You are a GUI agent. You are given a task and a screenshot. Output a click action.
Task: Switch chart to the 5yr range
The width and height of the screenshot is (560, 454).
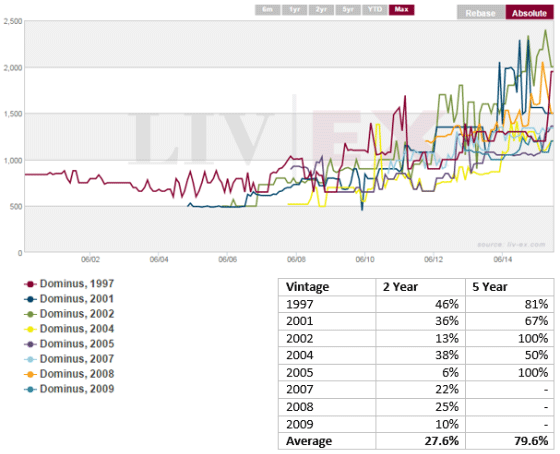[348, 10]
